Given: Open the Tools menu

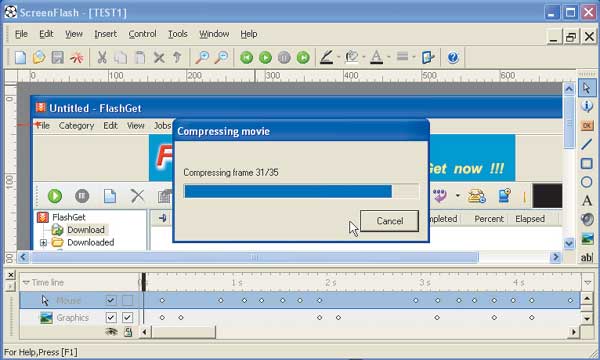Looking at the screenshot, I should (x=178, y=34).
